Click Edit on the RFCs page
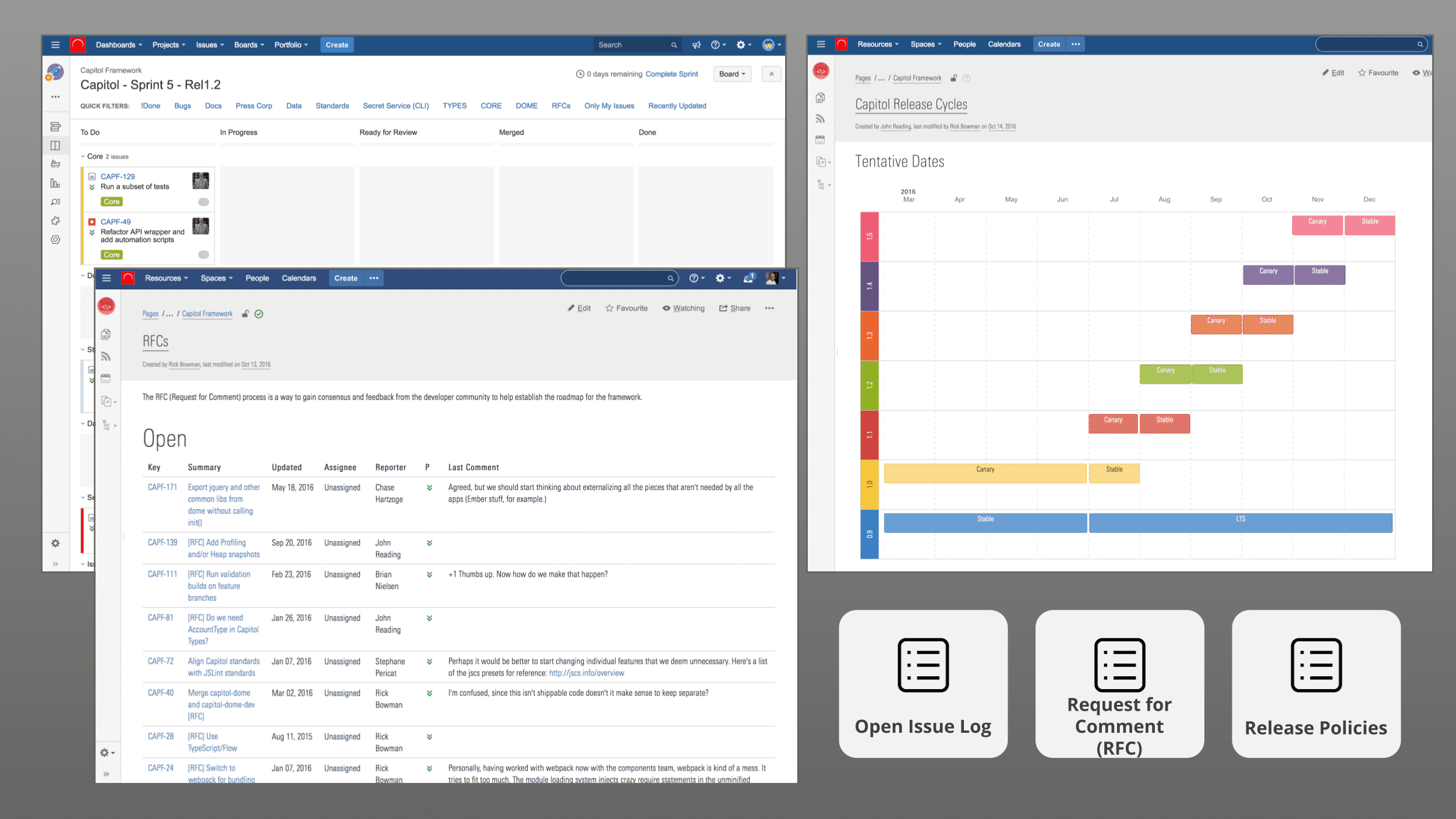 [579, 308]
